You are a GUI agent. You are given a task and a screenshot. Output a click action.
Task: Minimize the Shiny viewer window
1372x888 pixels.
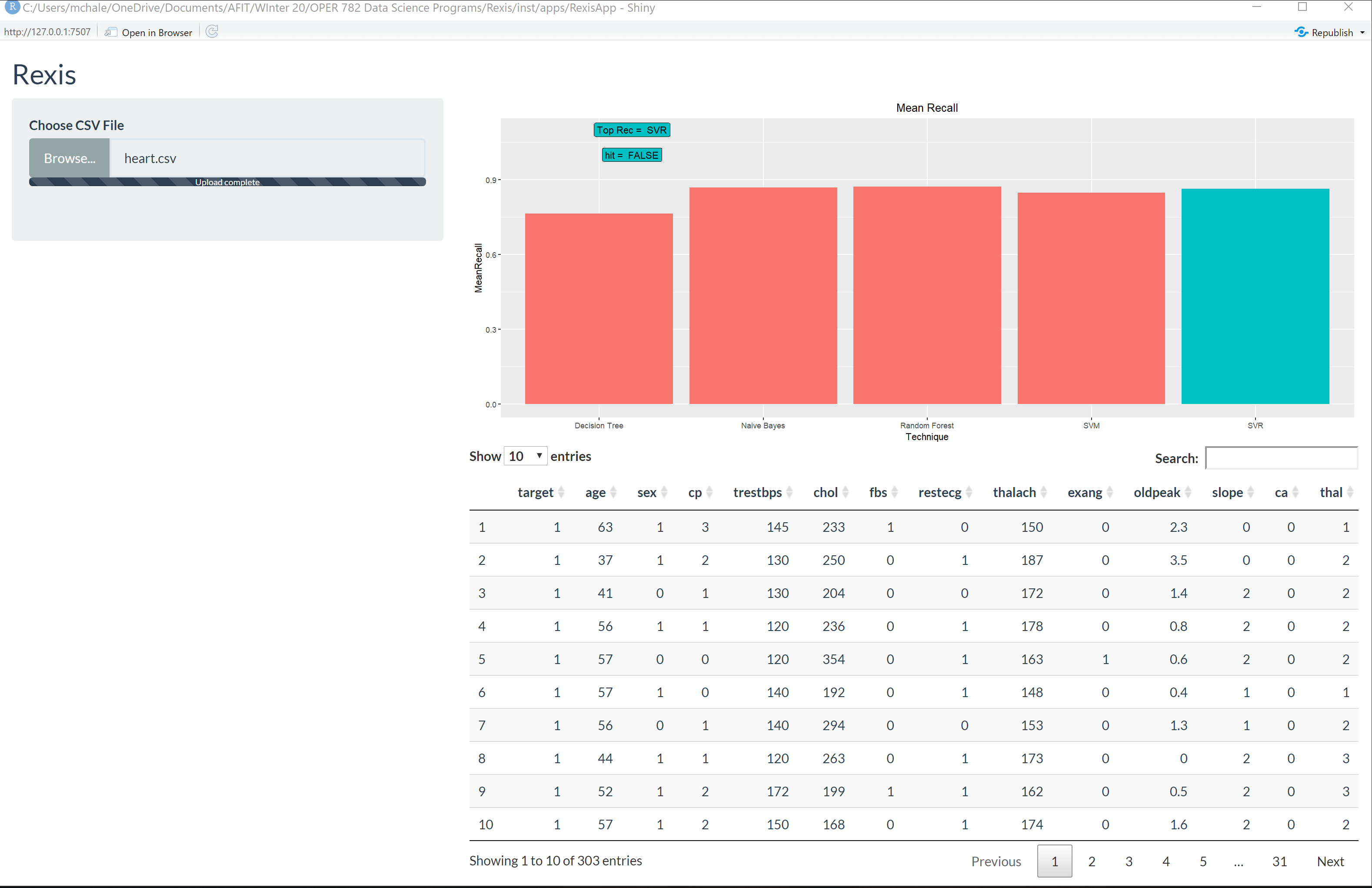click(x=1257, y=7)
